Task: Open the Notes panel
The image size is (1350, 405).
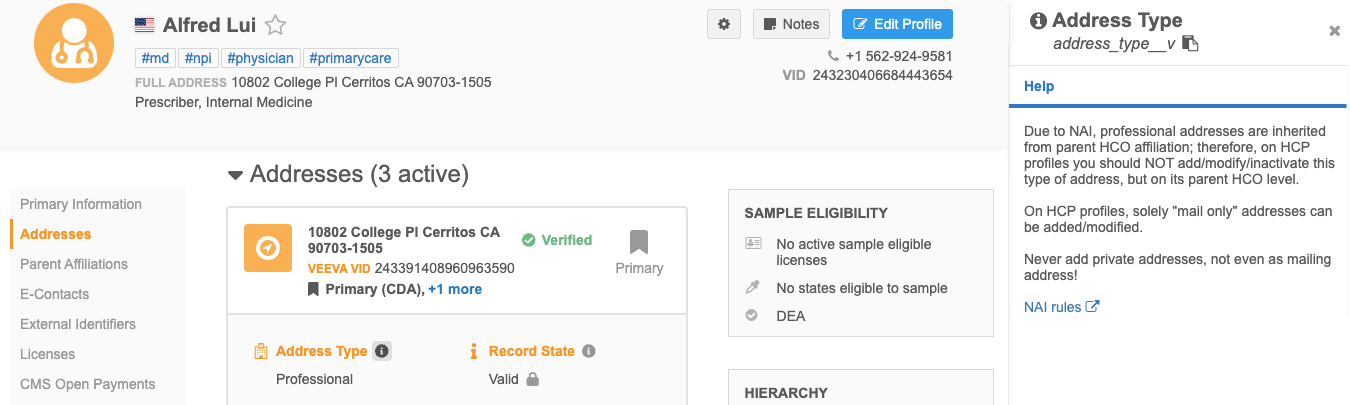Action: (791, 25)
